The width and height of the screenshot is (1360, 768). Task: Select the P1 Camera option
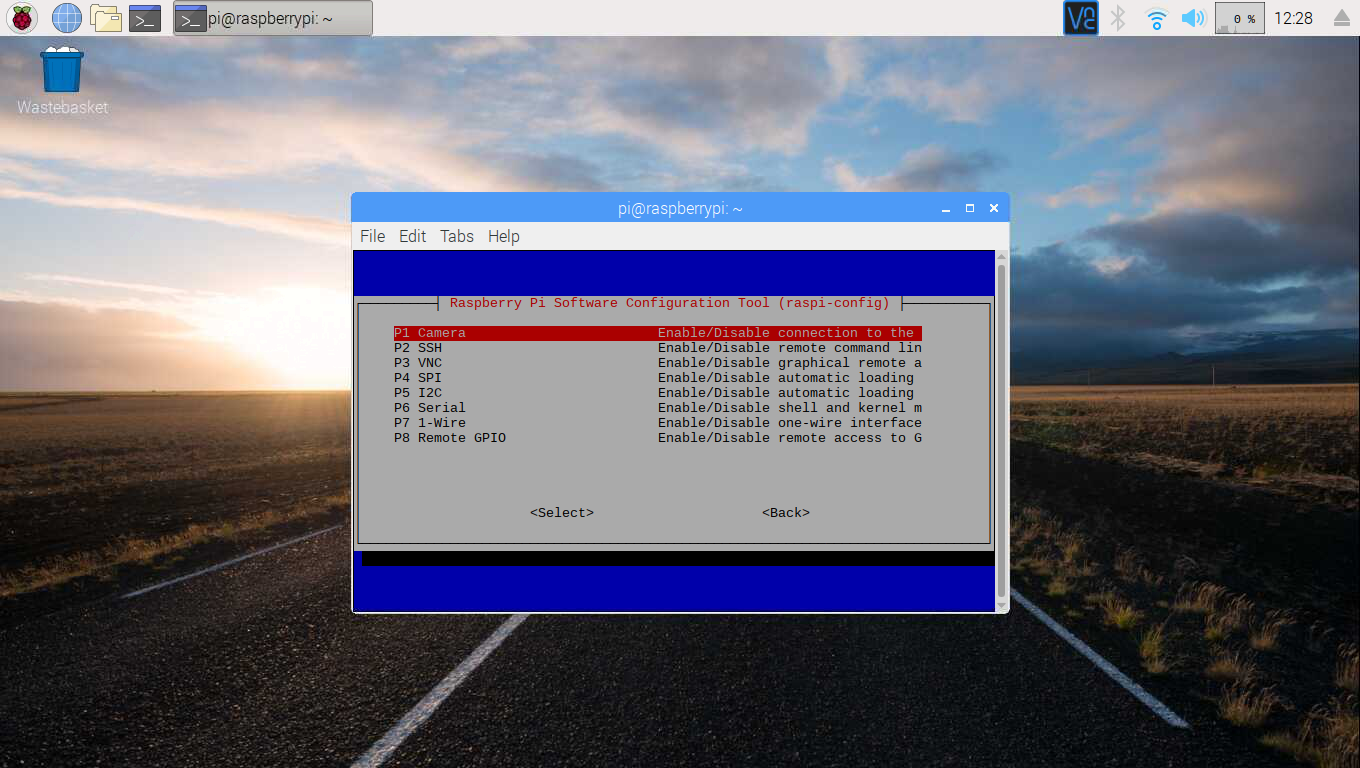(x=657, y=333)
